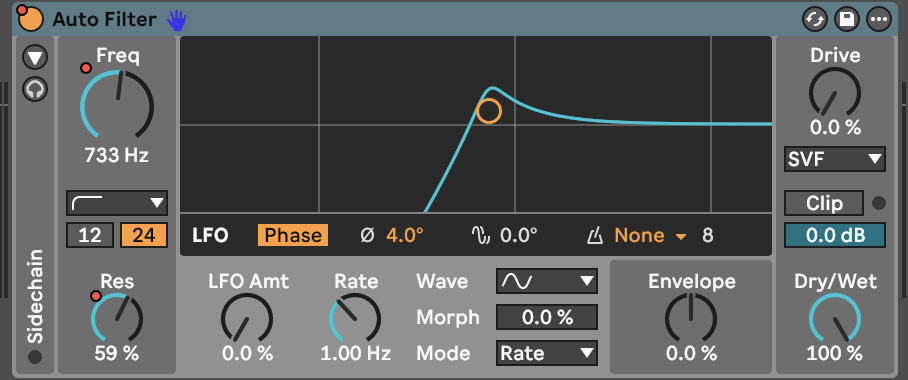Click the clip indicator dot

[x=879, y=203]
